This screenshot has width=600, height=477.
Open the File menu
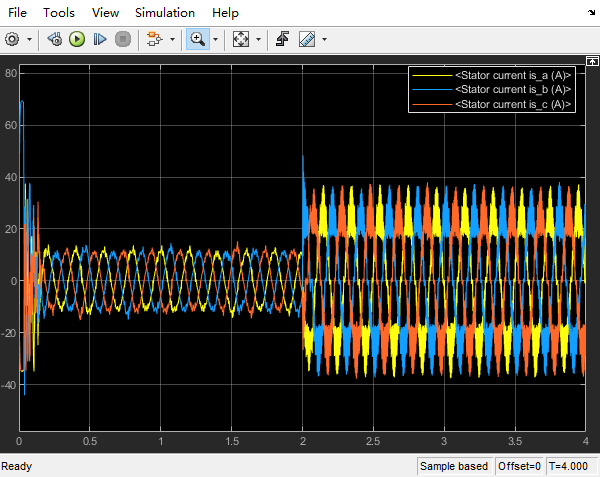point(18,13)
